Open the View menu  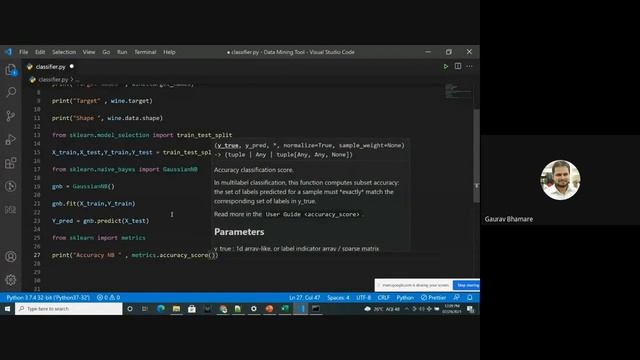(89, 52)
